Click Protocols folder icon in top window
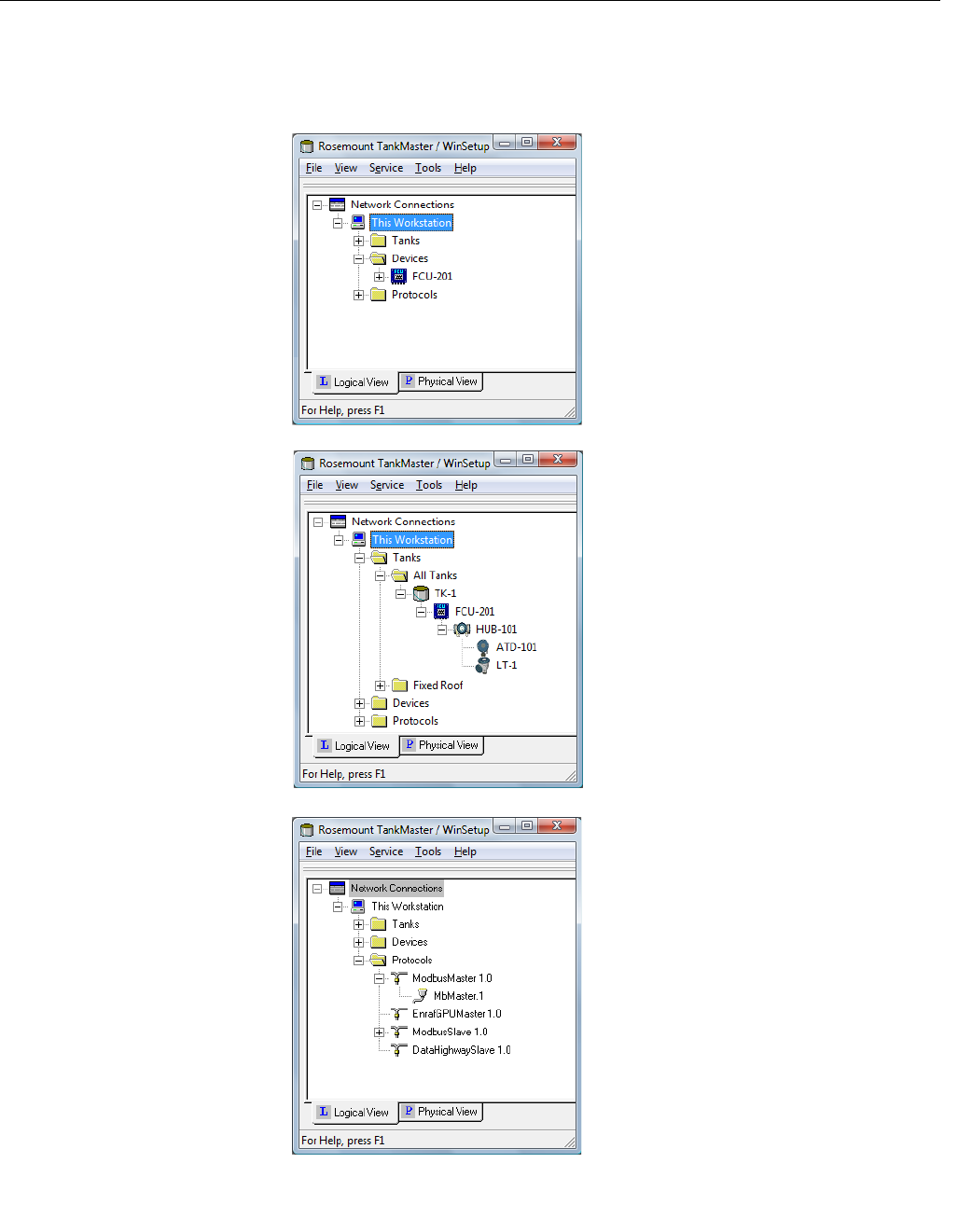 tap(378, 295)
